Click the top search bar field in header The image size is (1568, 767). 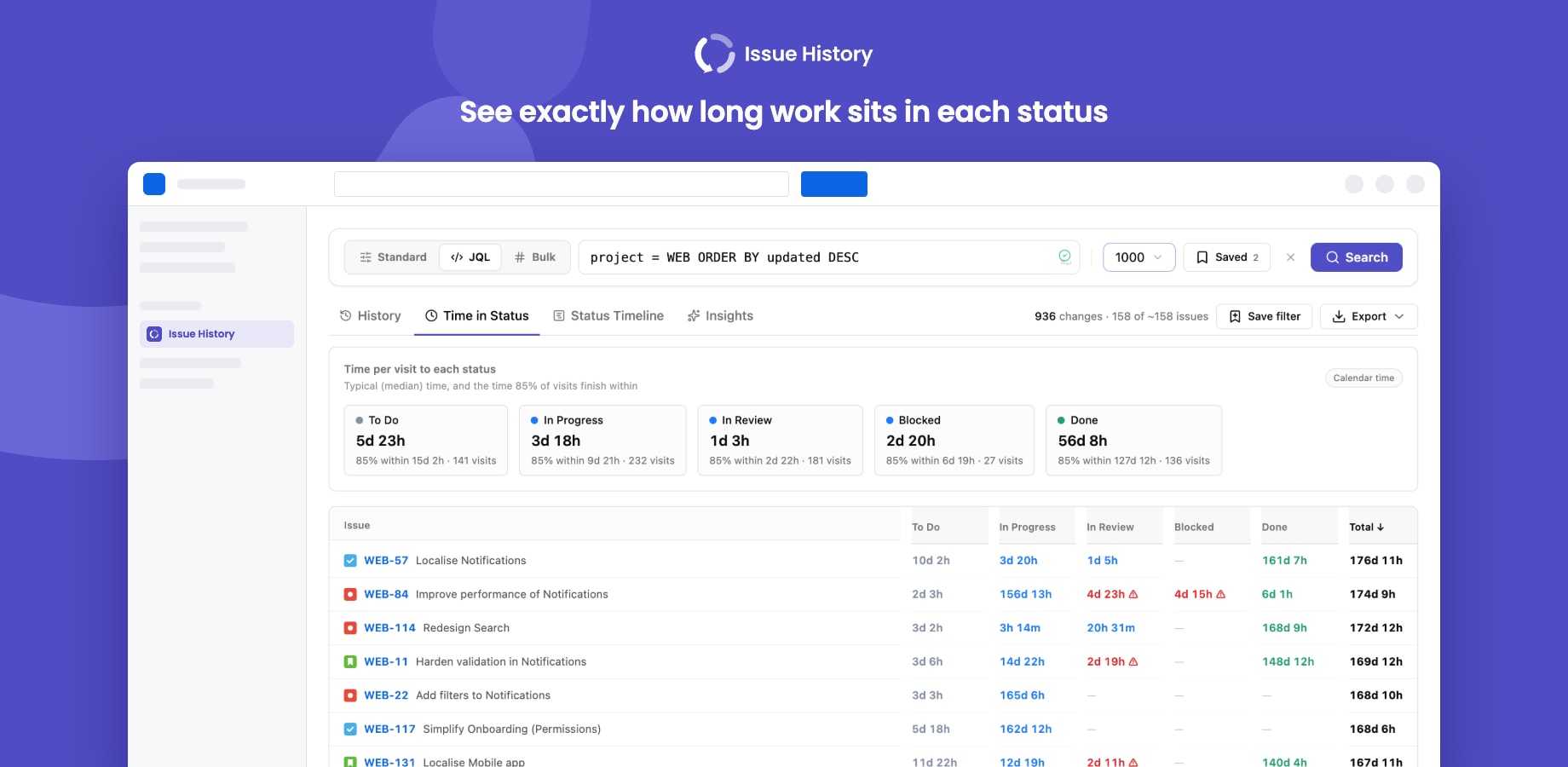[562, 184]
